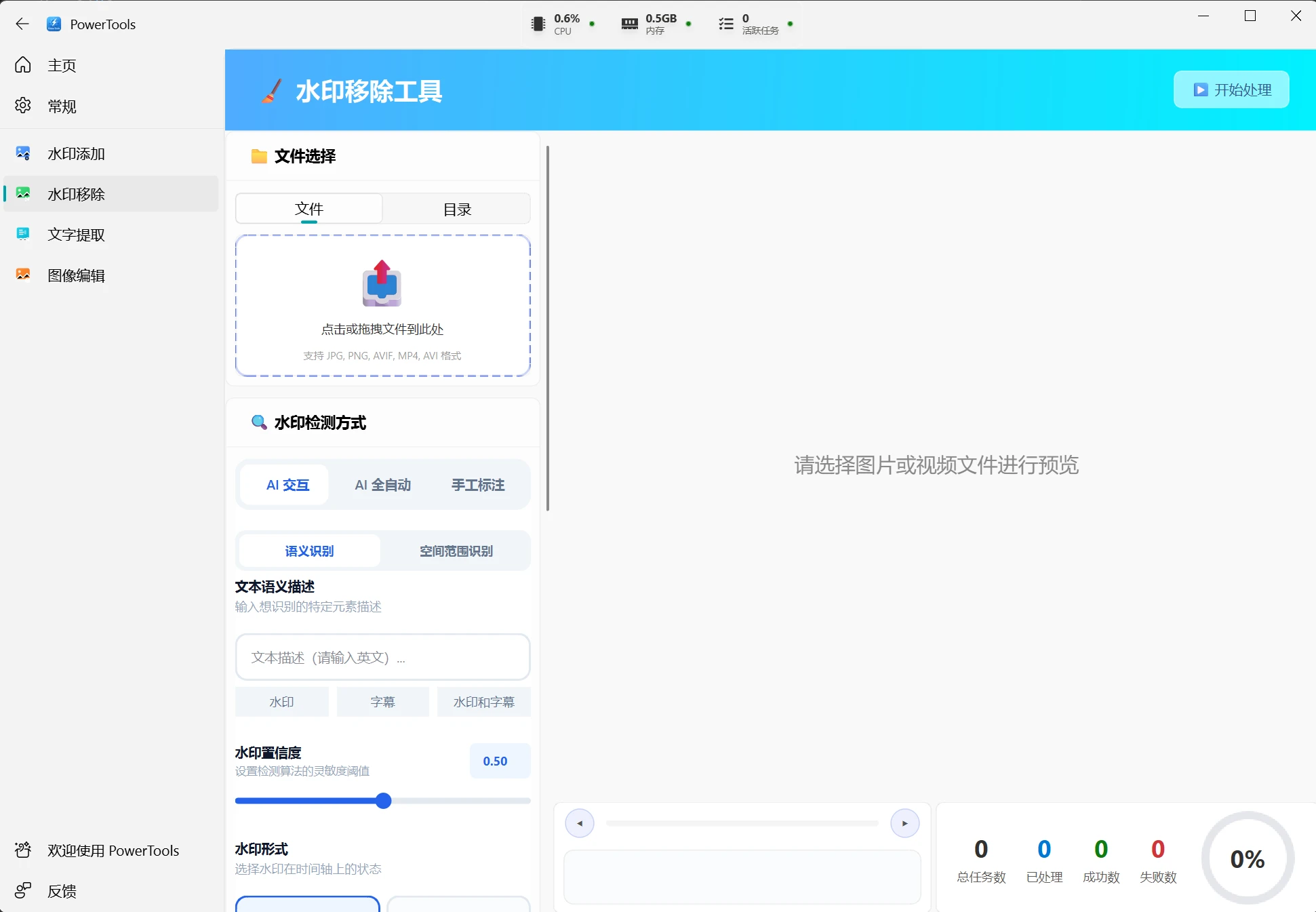Click the brush icon in header

click(x=271, y=91)
